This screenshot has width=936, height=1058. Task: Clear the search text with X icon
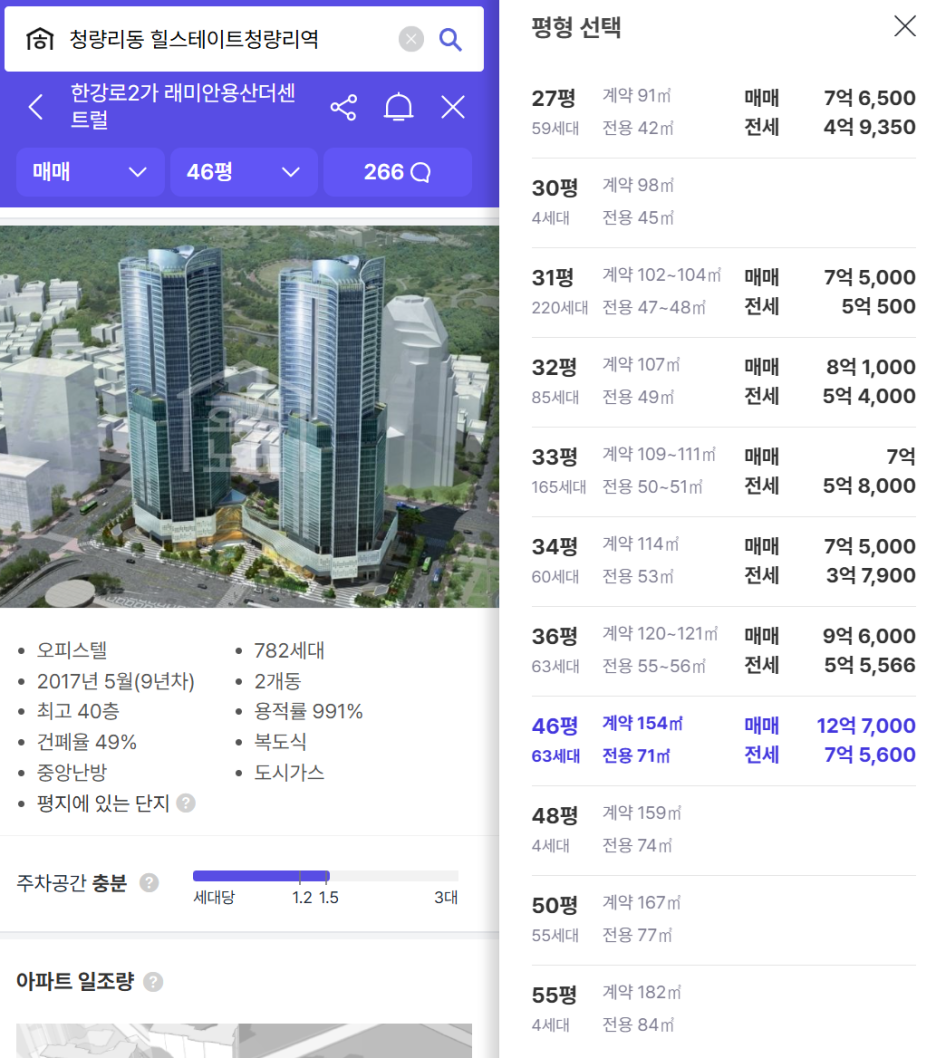point(411,39)
